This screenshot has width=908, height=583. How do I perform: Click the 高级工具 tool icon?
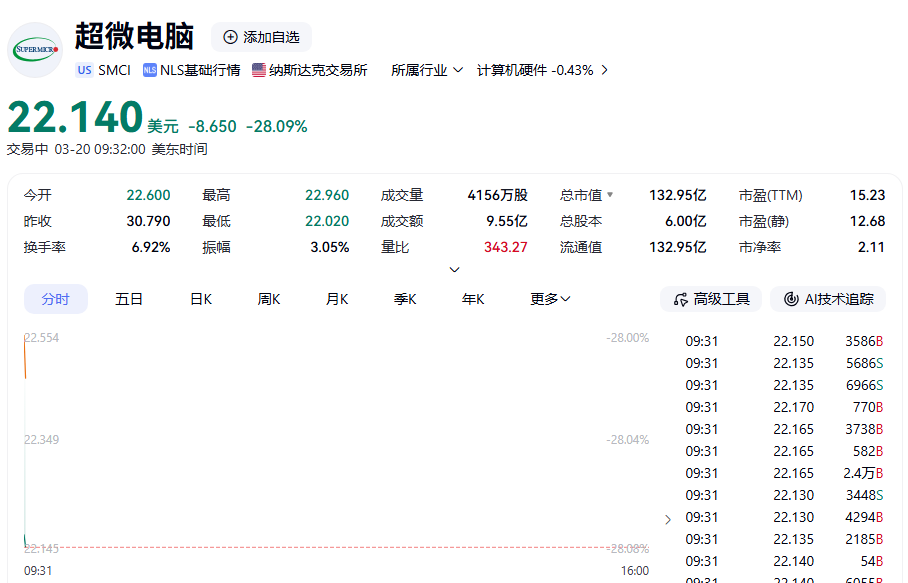click(x=680, y=299)
